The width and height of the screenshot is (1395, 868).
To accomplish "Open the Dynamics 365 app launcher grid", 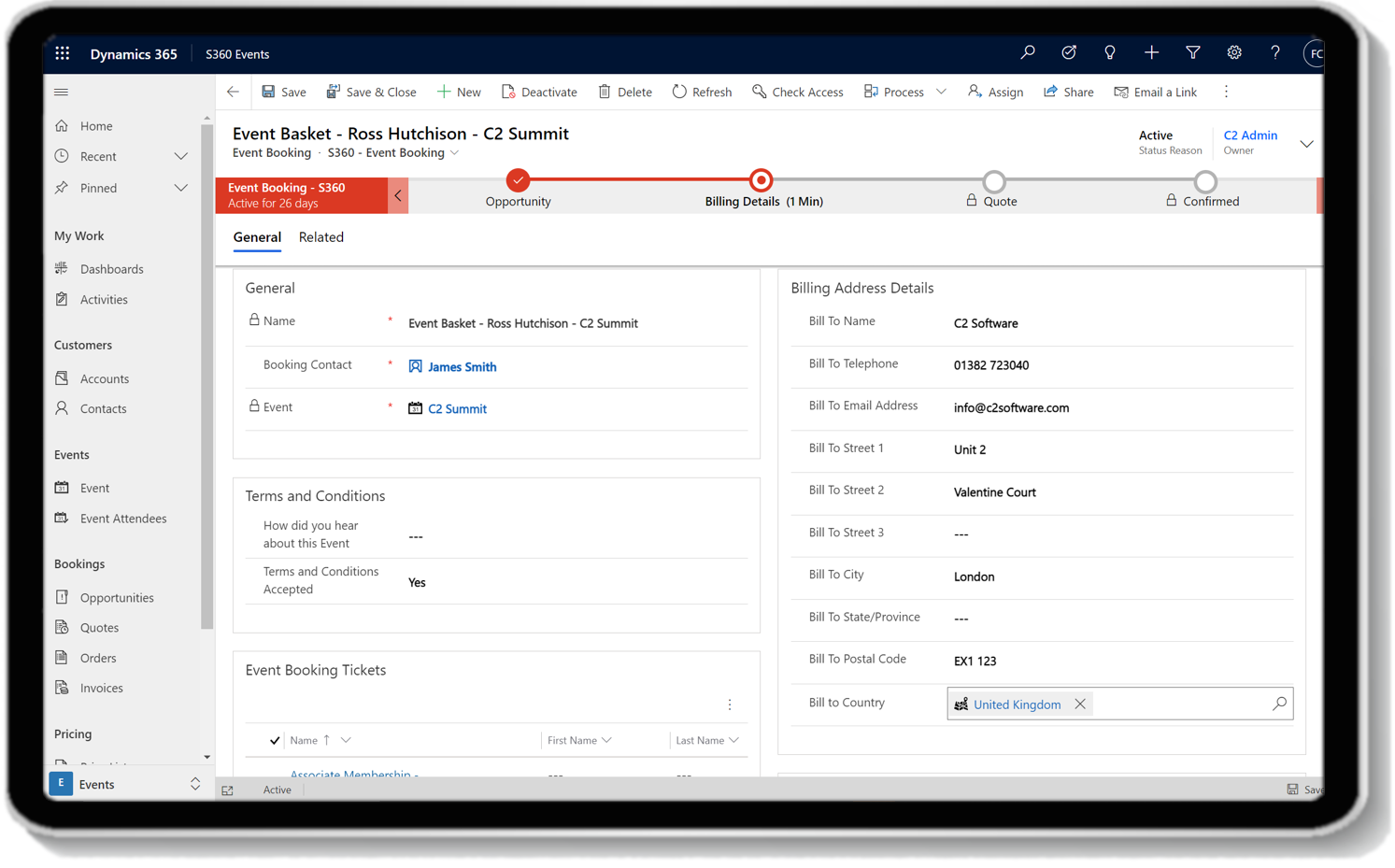I will coord(62,53).
